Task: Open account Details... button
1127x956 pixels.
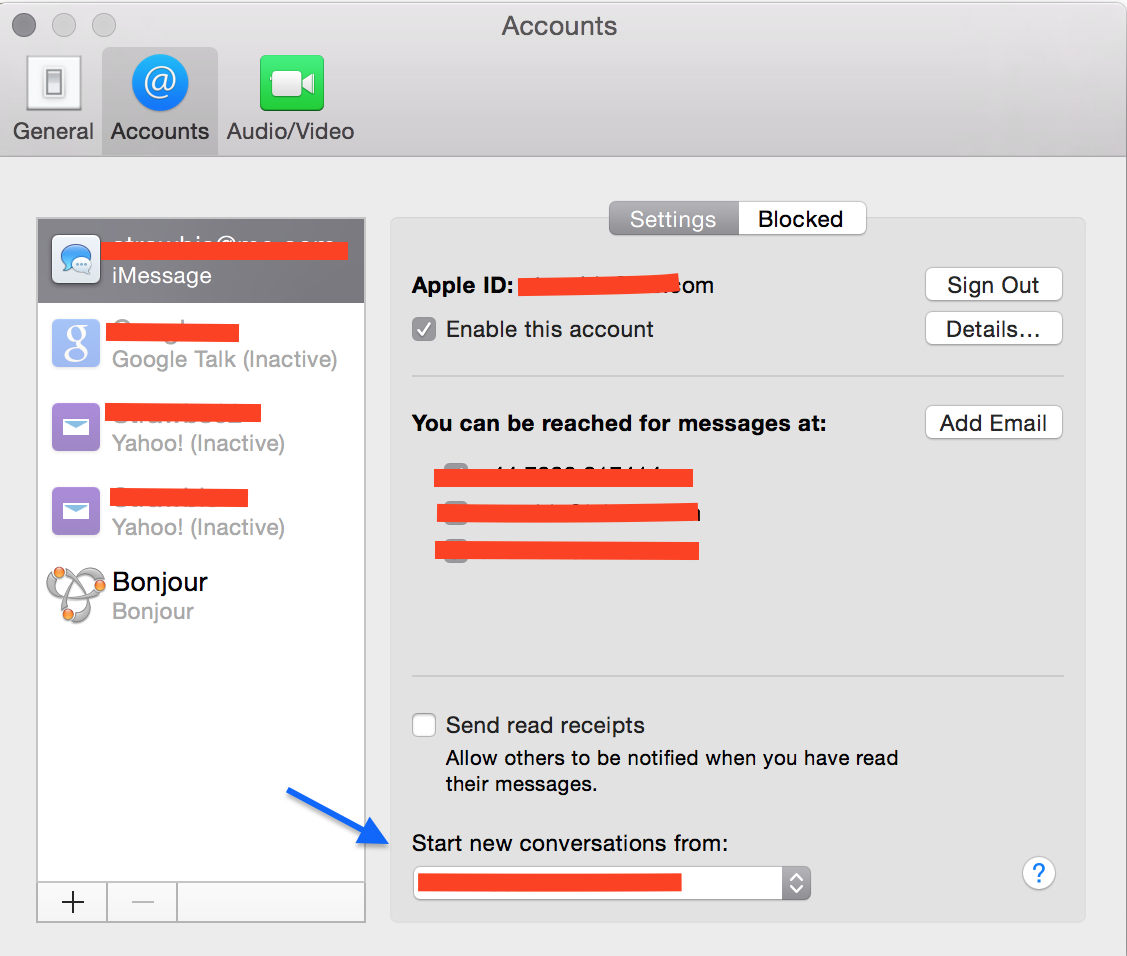Action: point(993,328)
